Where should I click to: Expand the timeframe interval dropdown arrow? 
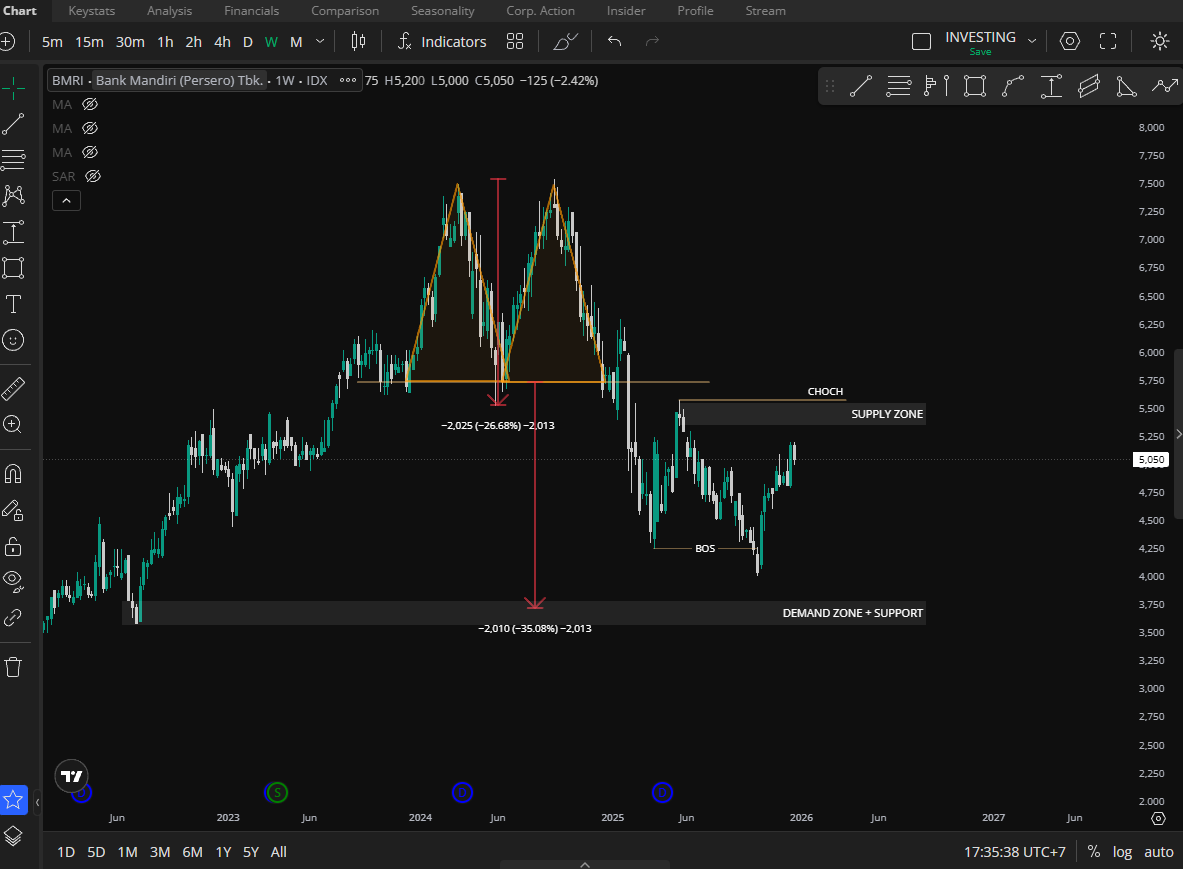320,41
